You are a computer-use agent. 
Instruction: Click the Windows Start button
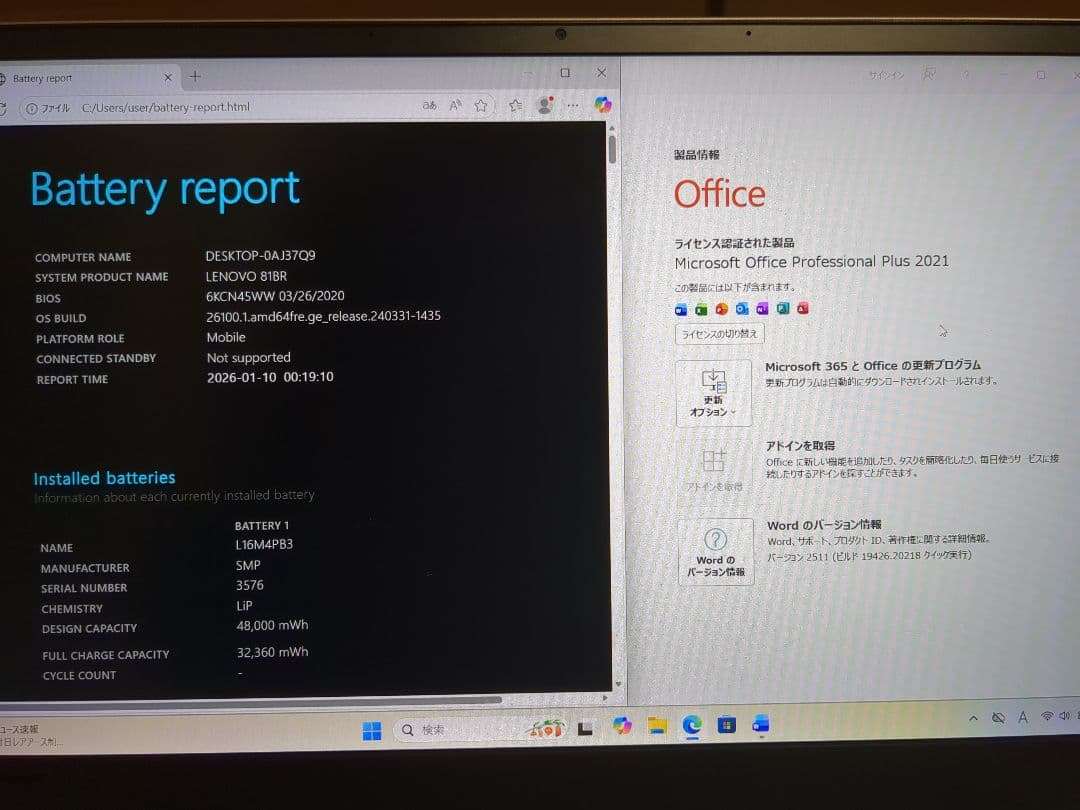[372, 731]
